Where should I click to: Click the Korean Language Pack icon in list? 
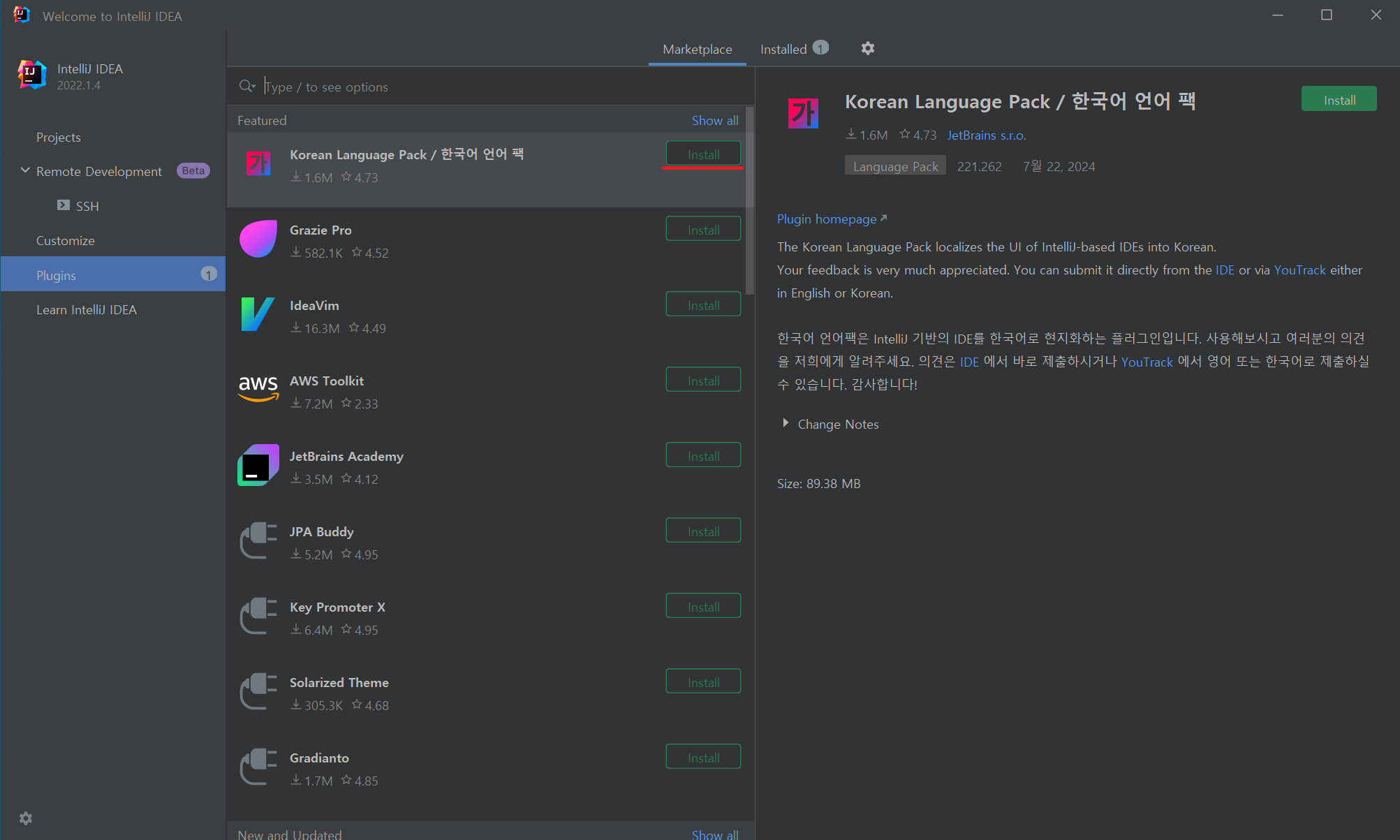click(258, 164)
